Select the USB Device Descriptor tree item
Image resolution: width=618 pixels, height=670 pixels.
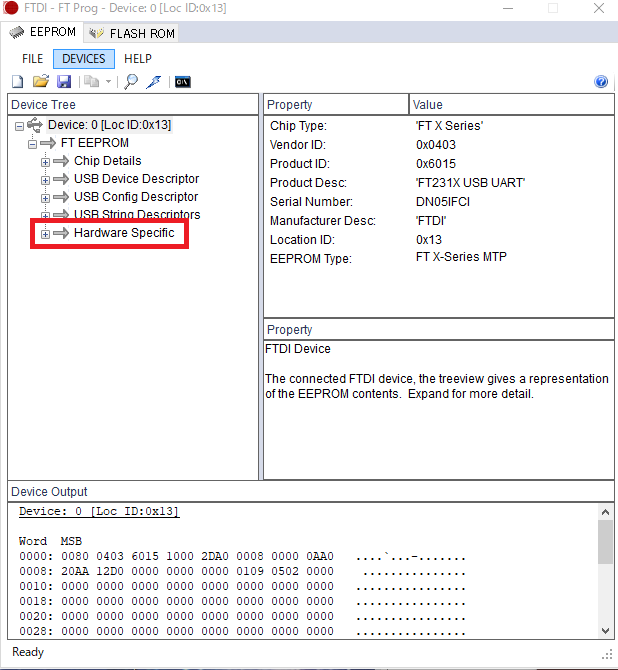pyautogui.click(x=137, y=179)
